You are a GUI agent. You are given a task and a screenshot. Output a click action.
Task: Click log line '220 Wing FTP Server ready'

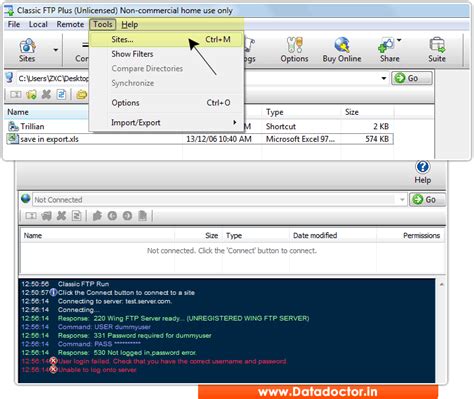pos(183,318)
